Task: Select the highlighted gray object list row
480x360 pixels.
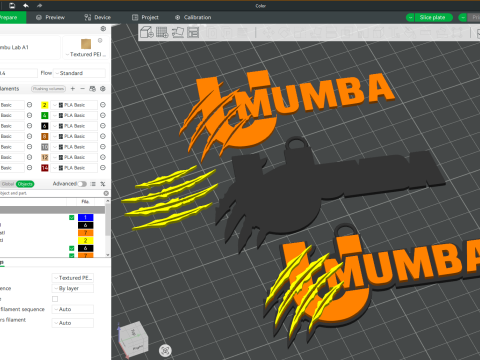Action: [x=52, y=210]
